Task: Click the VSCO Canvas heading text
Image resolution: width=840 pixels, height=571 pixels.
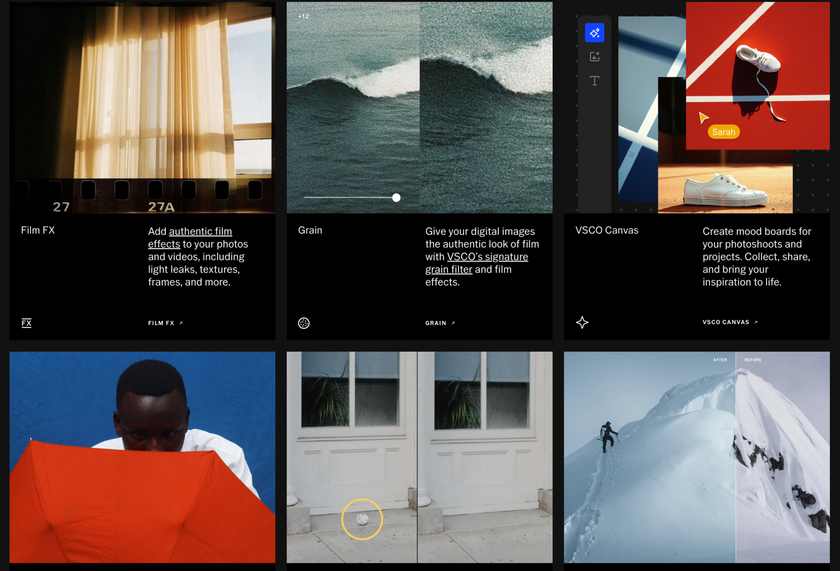Action: tap(607, 230)
